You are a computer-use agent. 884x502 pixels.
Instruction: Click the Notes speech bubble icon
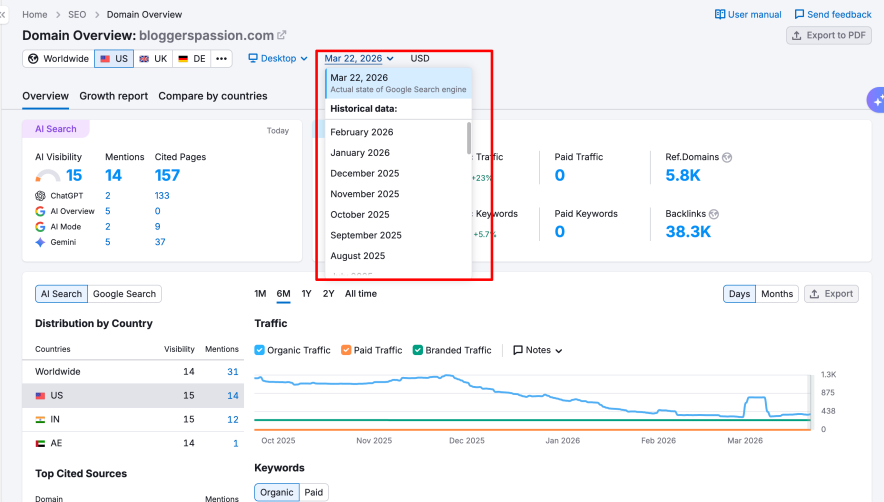point(518,350)
